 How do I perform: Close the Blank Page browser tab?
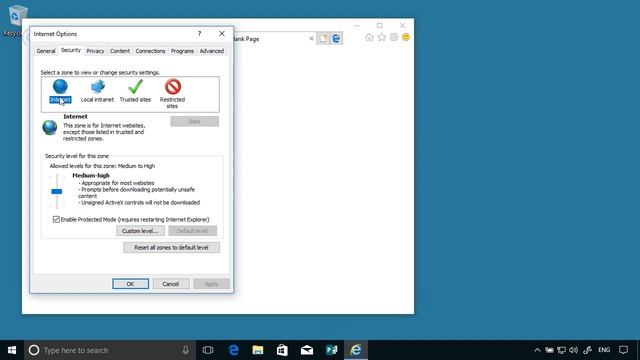pyautogui.click(x=311, y=38)
